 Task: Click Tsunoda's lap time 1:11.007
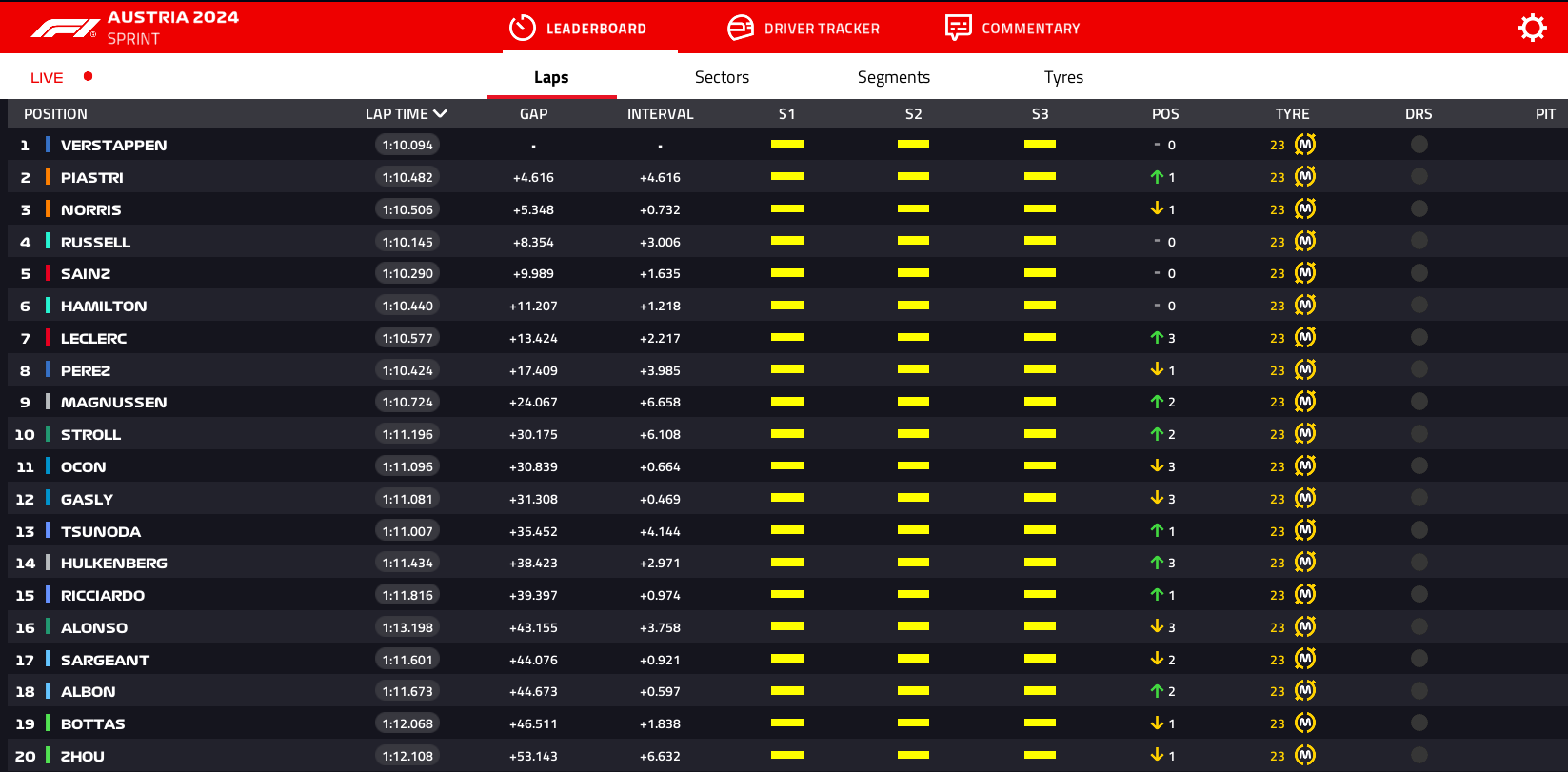pyautogui.click(x=407, y=531)
